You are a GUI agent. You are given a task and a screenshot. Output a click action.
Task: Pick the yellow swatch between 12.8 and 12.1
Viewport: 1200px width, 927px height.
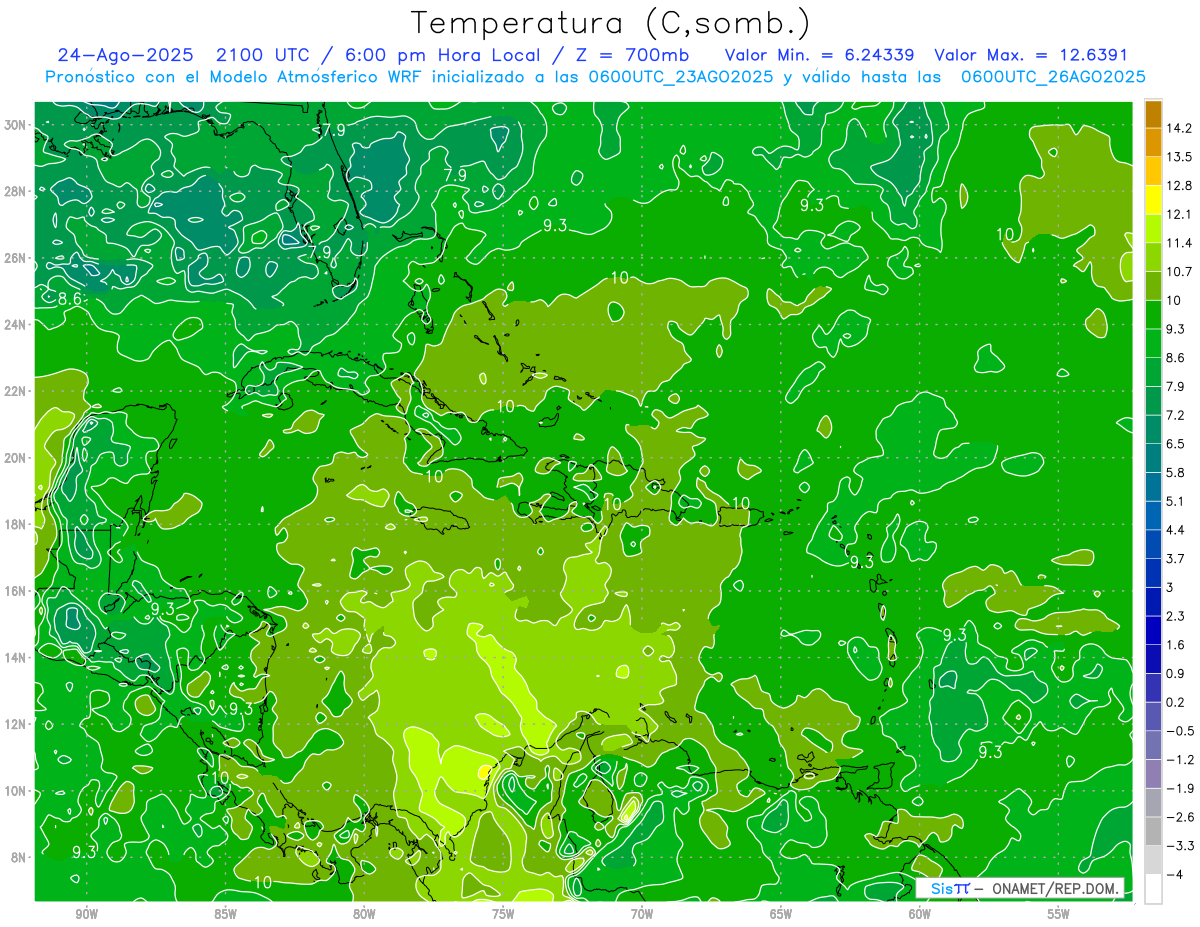click(x=1153, y=200)
